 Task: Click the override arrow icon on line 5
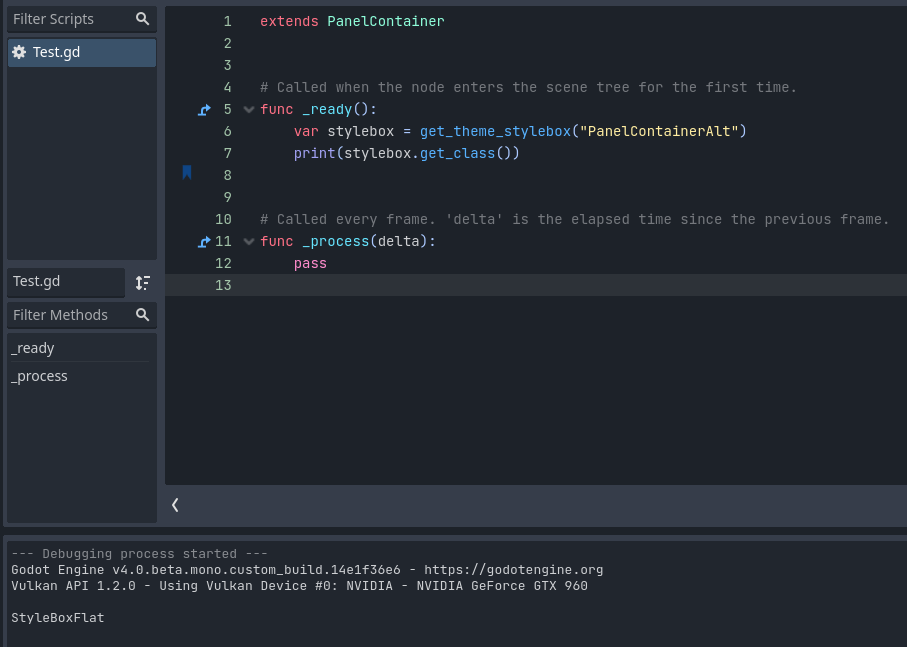[x=204, y=109]
